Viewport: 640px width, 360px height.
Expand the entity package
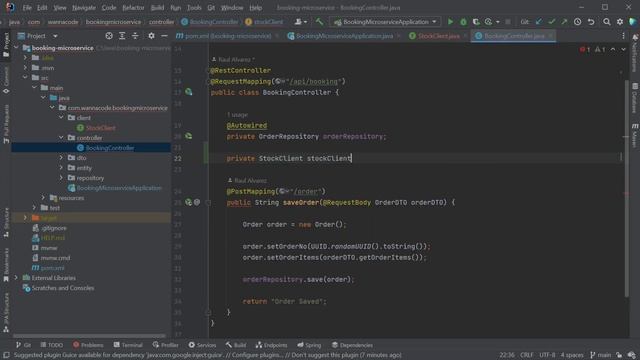61,168
